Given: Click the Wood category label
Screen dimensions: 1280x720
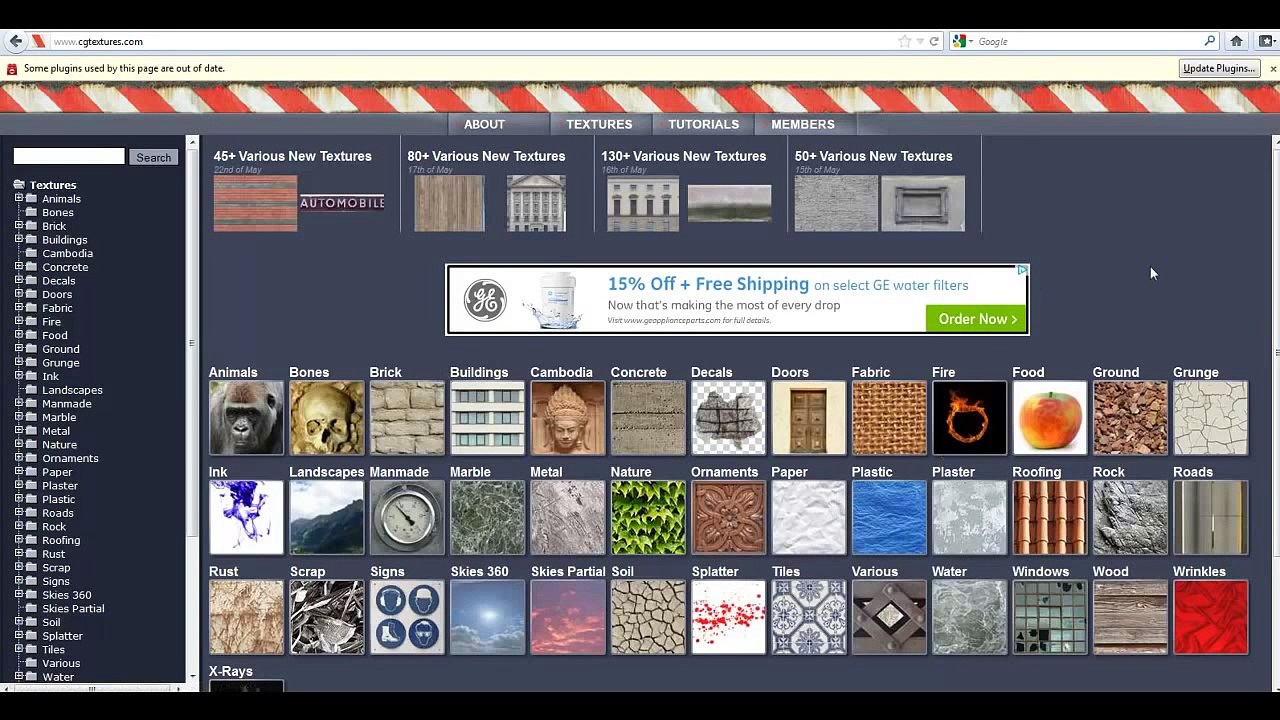Looking at the screenshot, I should click(1111, 572).
